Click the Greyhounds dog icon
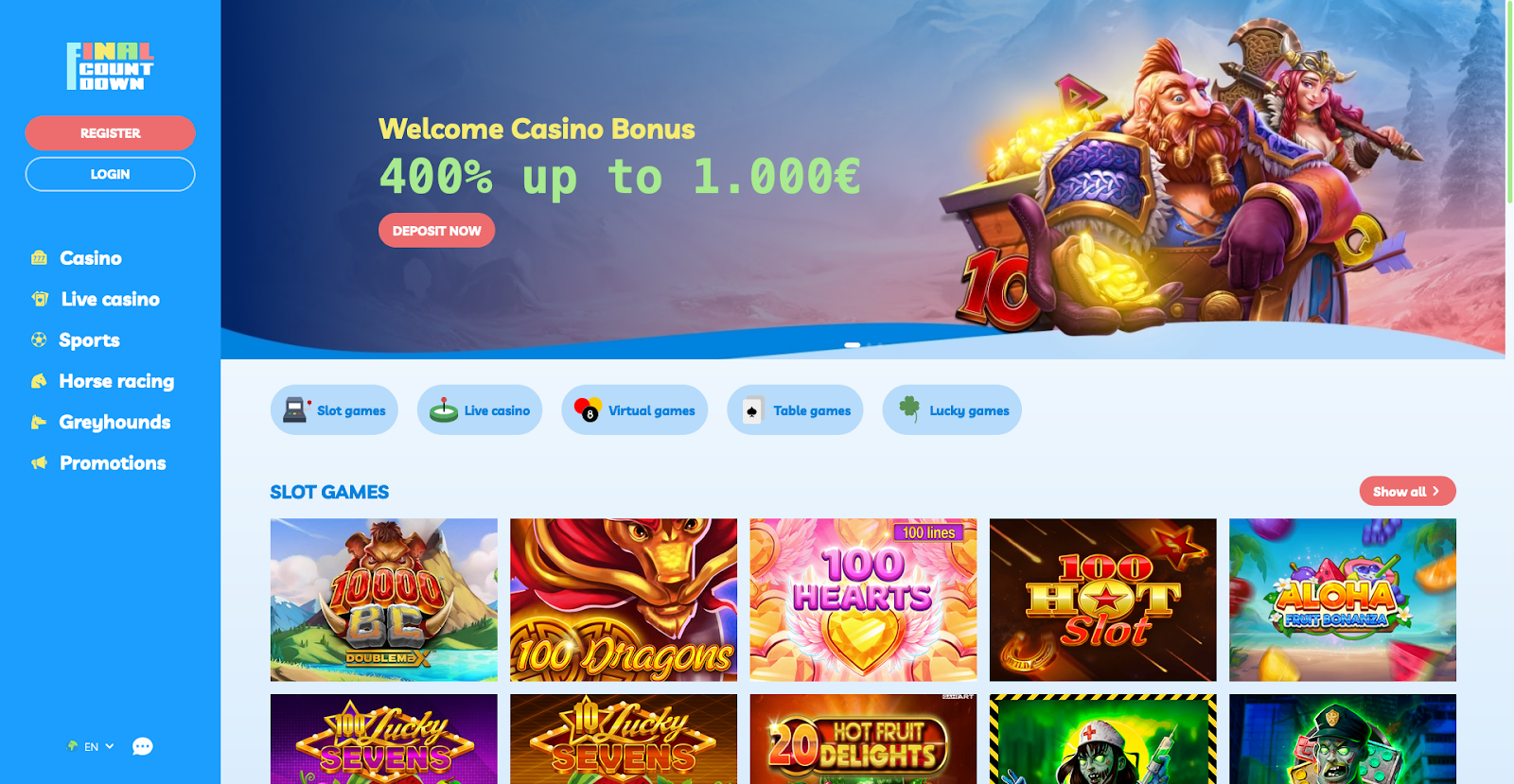1514x784 pixels. coord(39,422)
